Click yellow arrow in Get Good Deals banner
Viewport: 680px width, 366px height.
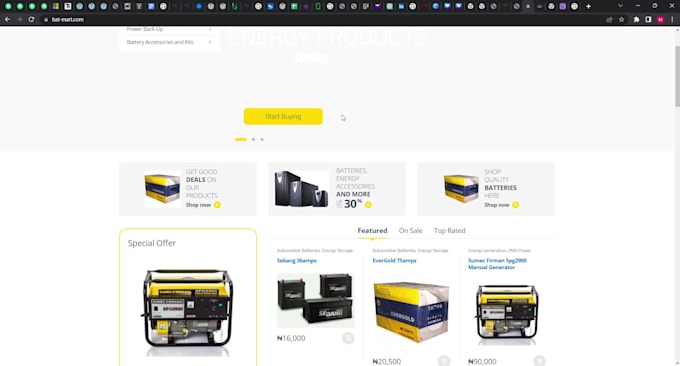pyautogui.click(x=217, y=205)
